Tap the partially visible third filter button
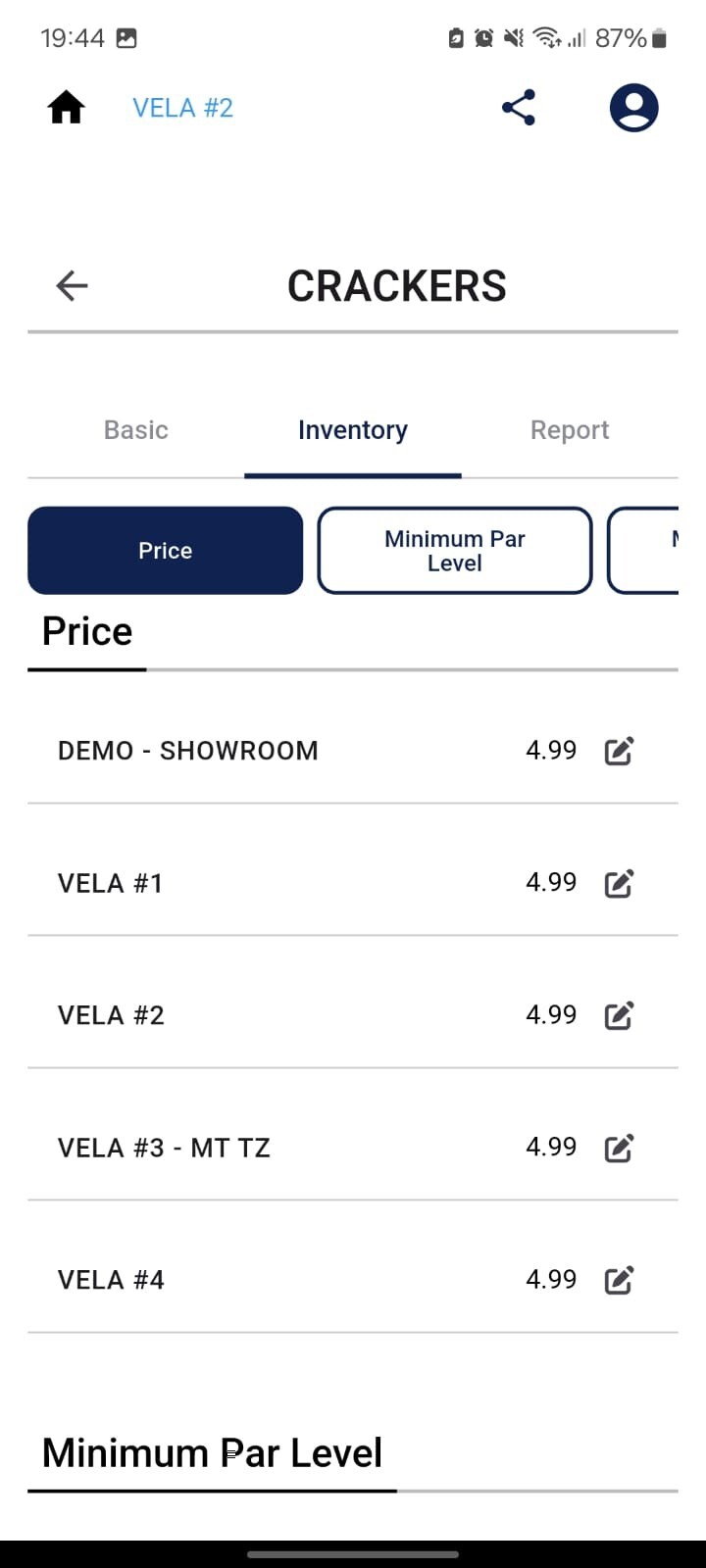706x1568 pixels. pyautogui.click(x=643, y=551)
